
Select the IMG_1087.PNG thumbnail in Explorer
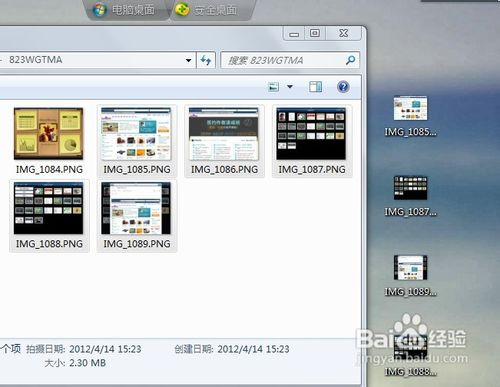[311, 133]
